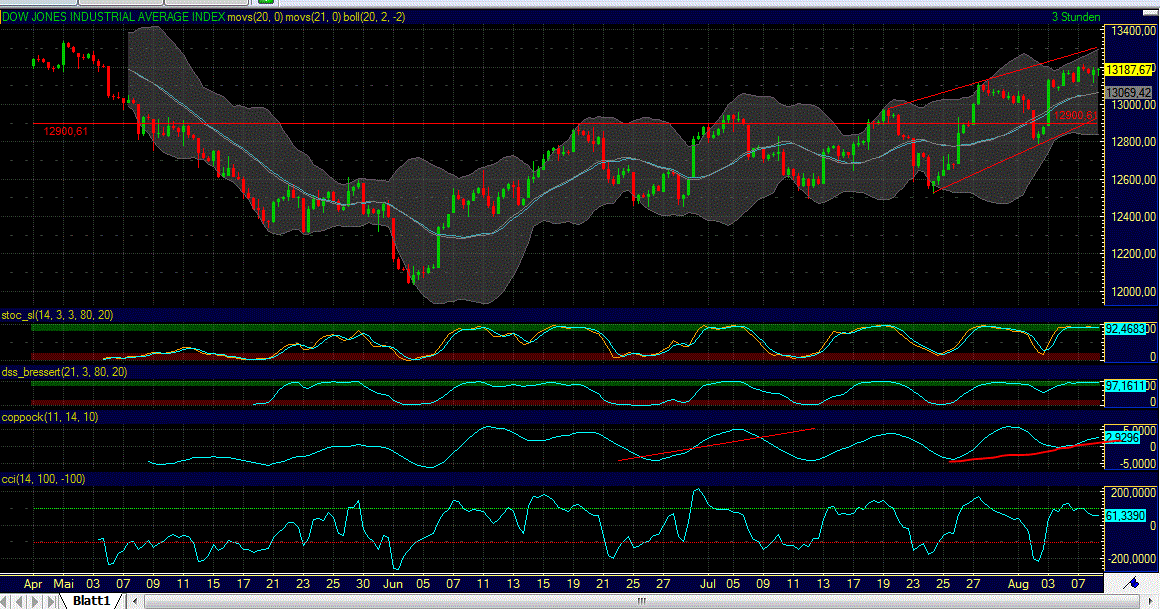Click the dss_bressert(21, 3, 80, 20) label
This screenshot has width=1160, height=609.
coord(64,372)
